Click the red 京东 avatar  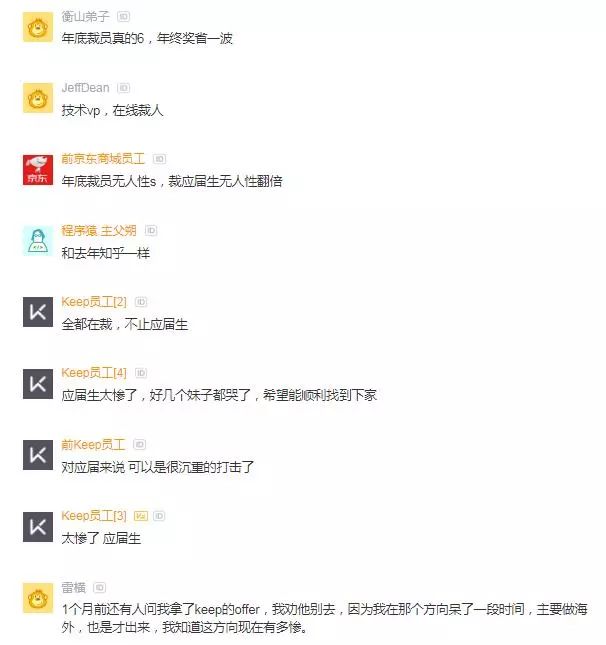tap(38, 170)
